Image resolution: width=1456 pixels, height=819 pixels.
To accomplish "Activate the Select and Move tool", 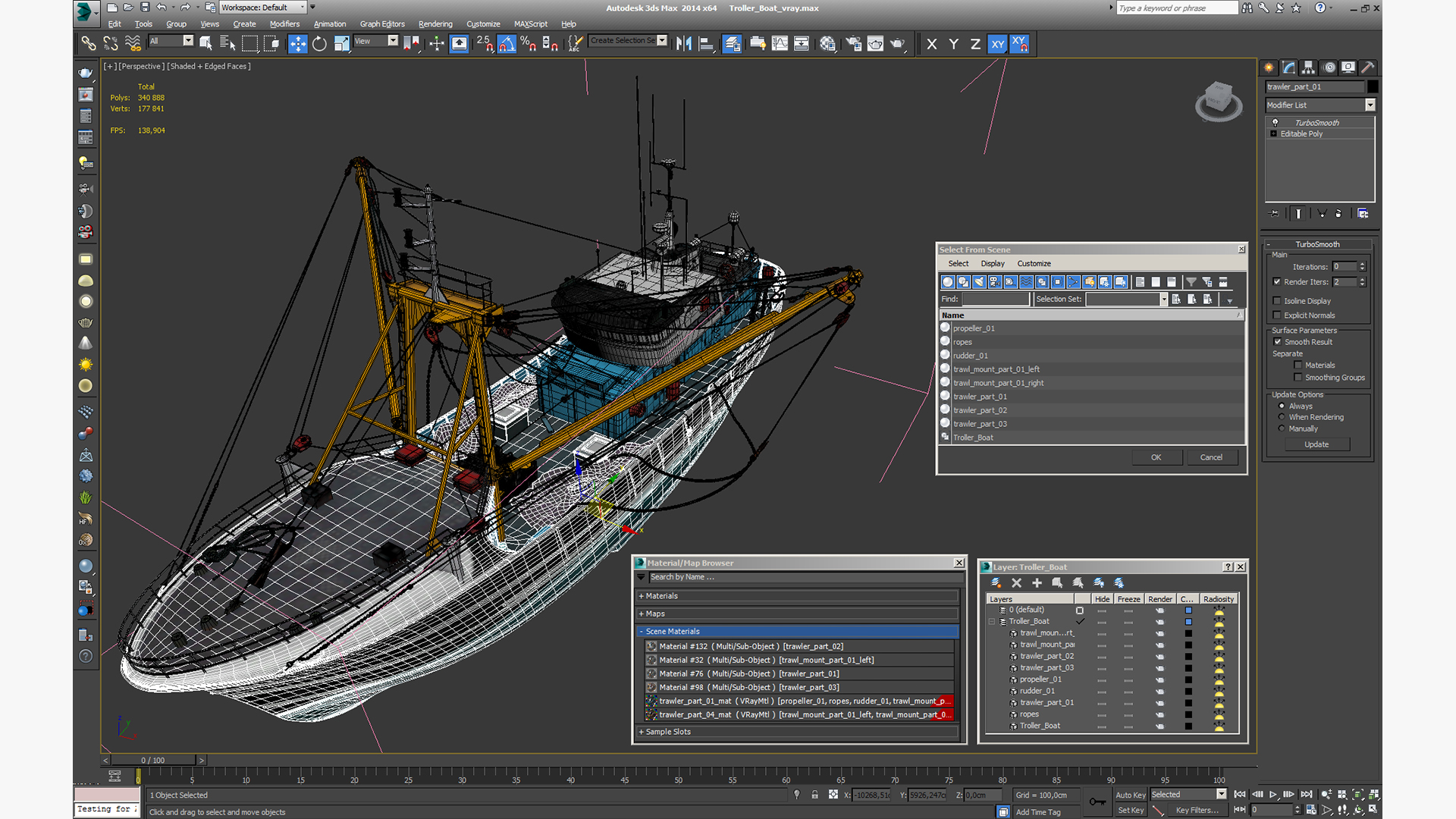I will click(x=297, y=43).
